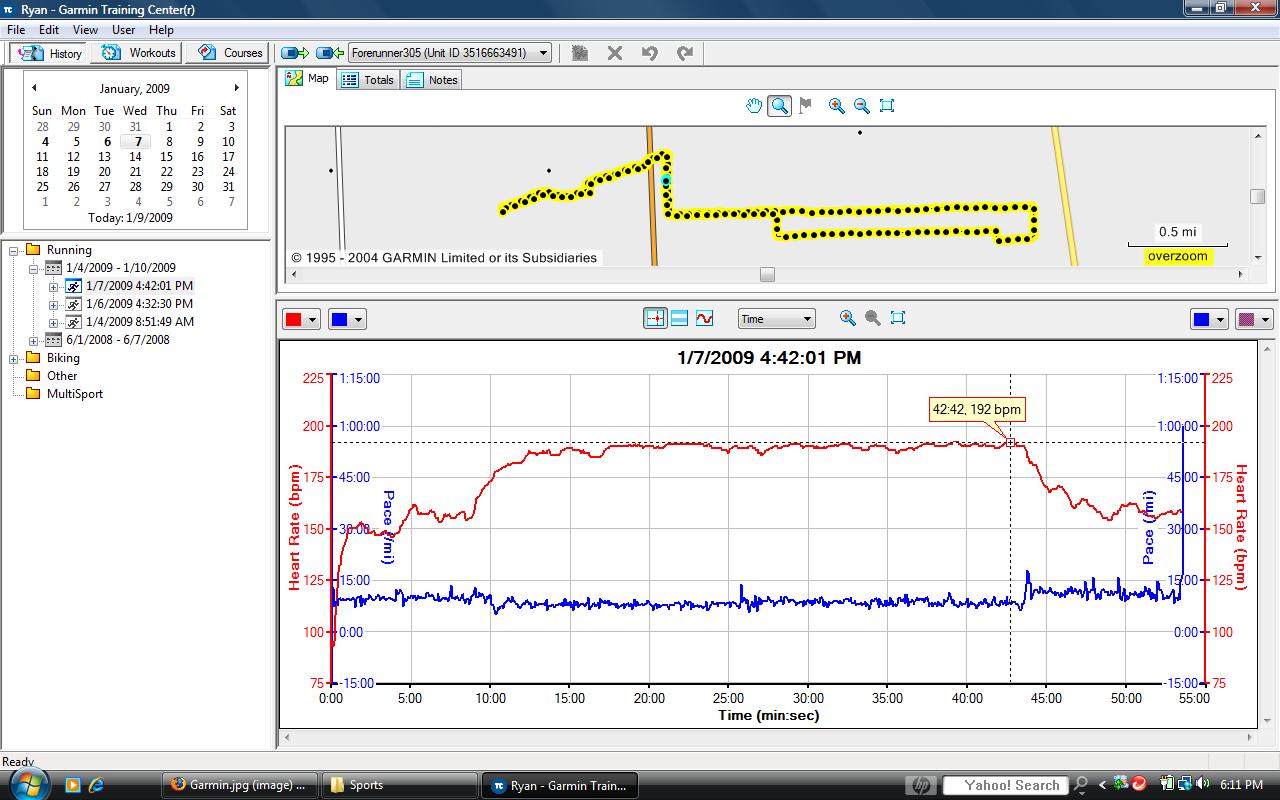Image resolution: width=1280 pixels, height=800 pixels.
Task: Expand the Biking folder
Action: coord(15,358)
